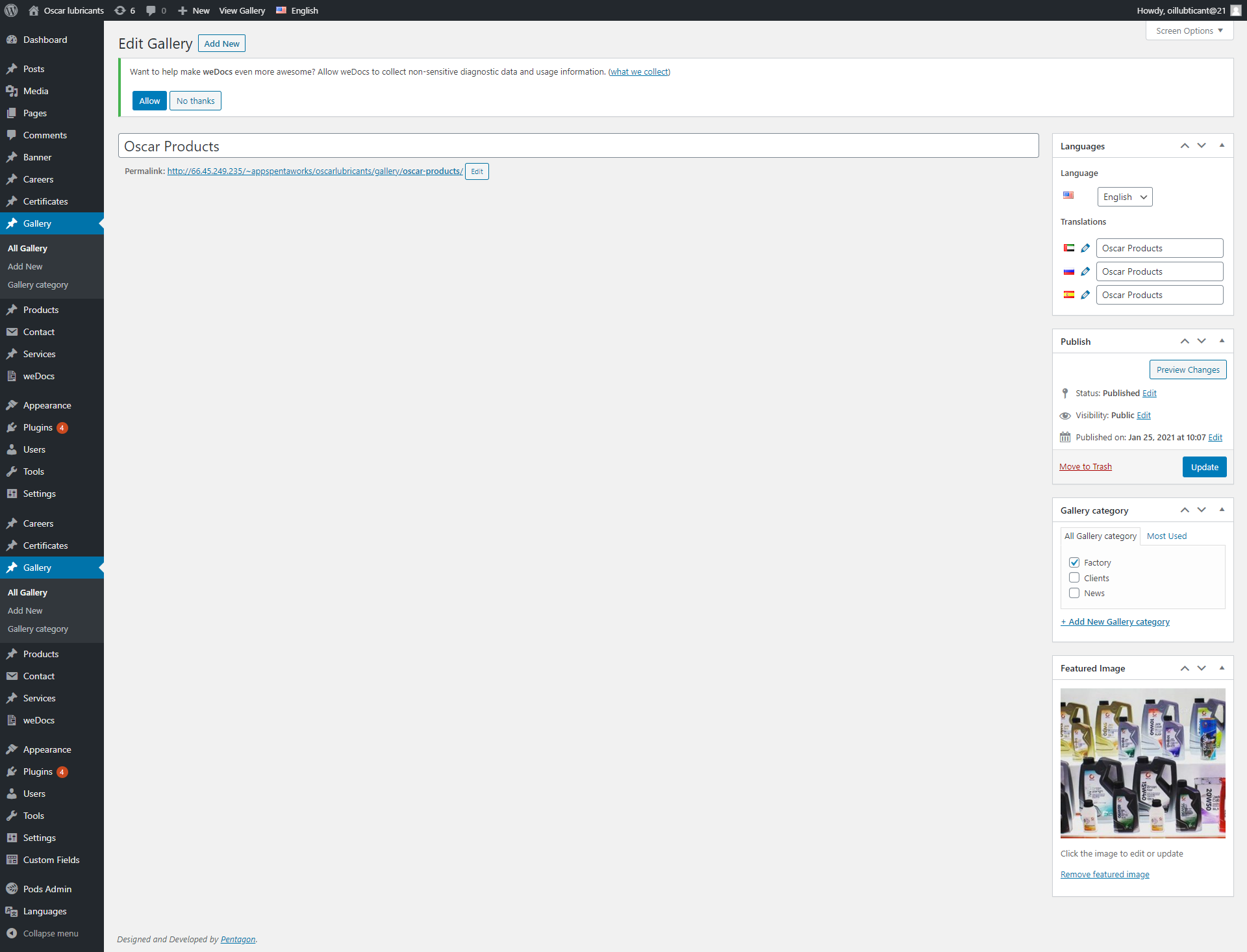
Task: Open the WordPress logo menu
Action: [x=11, y=10]
